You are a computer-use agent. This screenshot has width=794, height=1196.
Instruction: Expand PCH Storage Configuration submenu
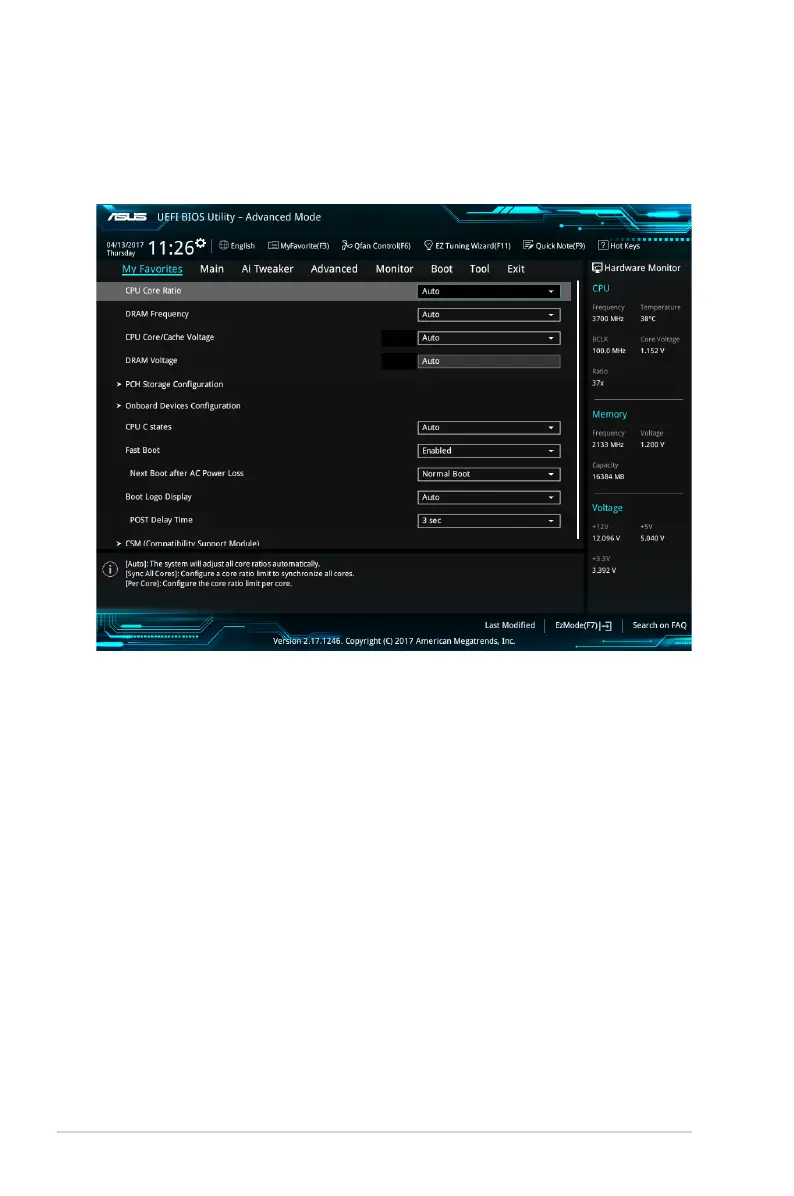click(x=173, y=384)
